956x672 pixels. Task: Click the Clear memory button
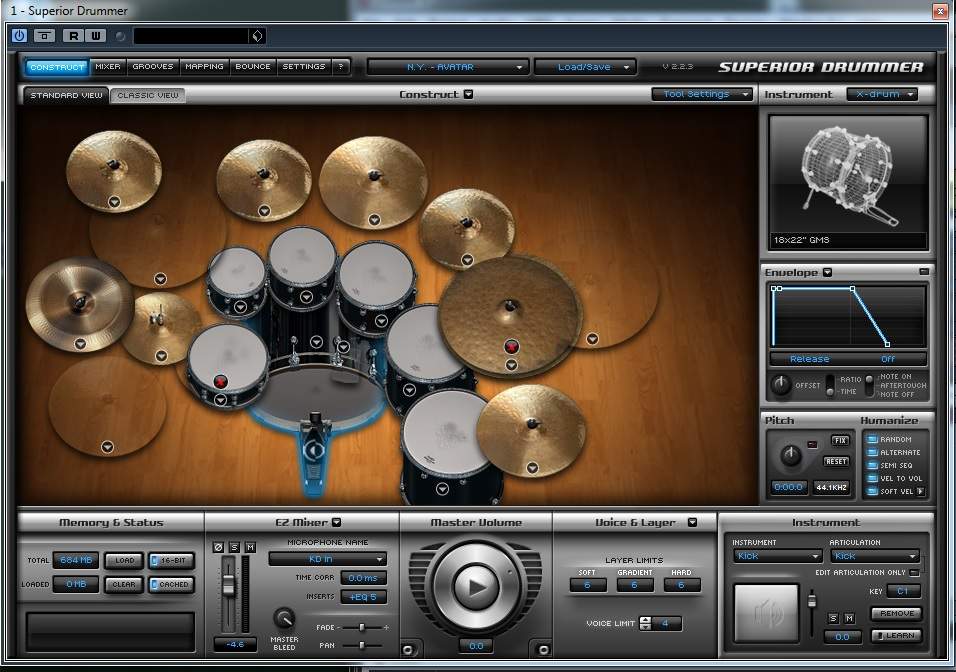tap(124, 584)
